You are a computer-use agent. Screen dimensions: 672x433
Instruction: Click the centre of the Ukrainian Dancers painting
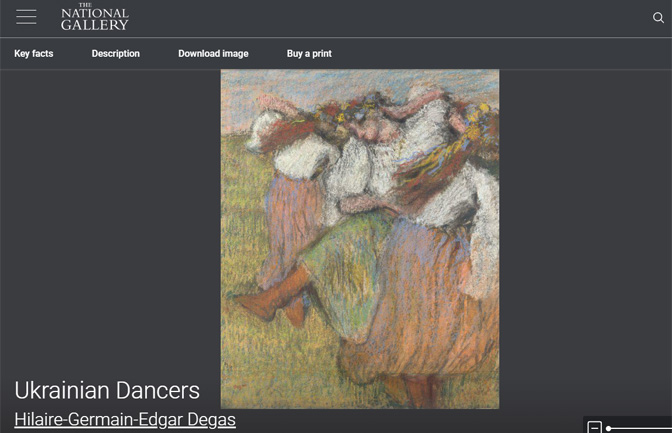(359, 239)
